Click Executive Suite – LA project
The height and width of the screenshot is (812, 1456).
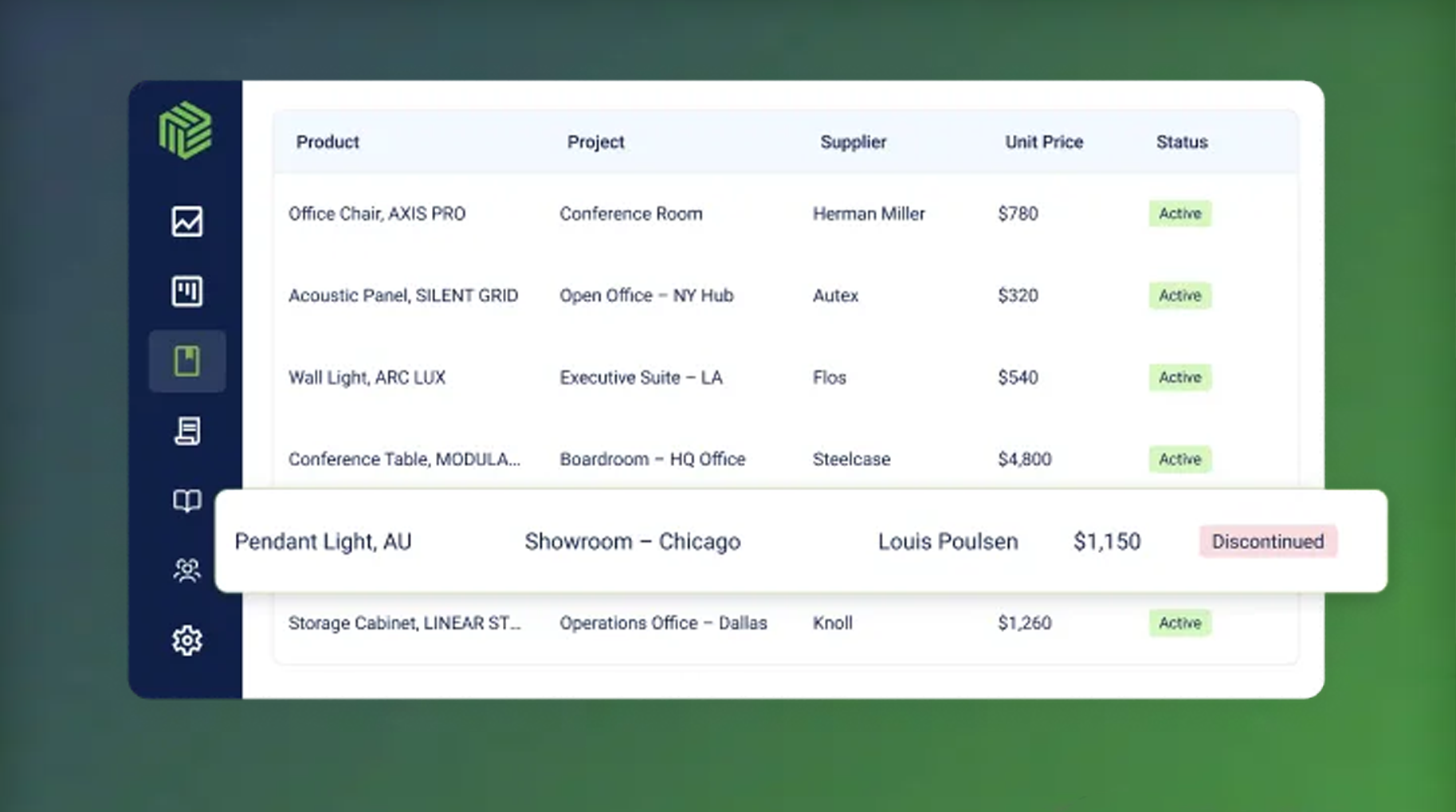641,378
